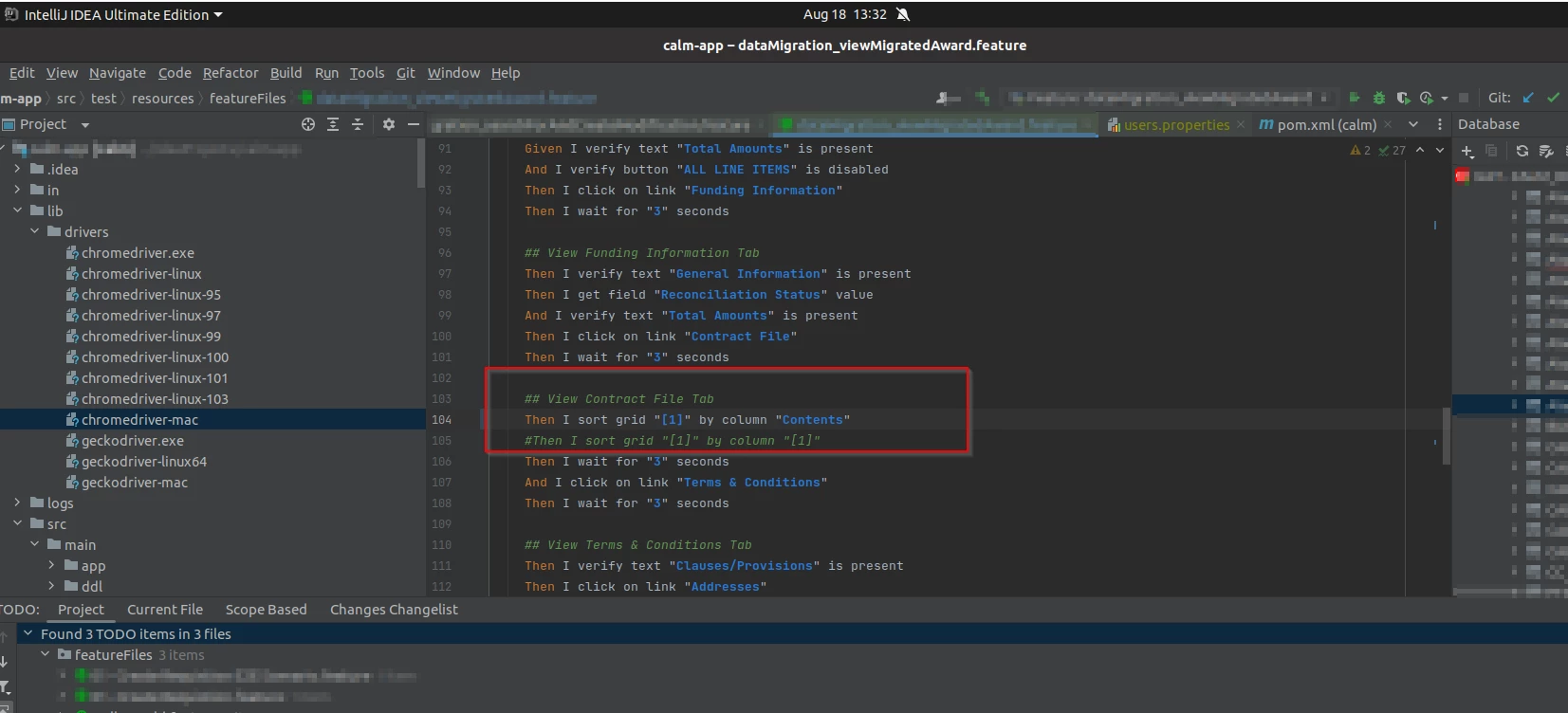Screen dimensions: 1568x713
Task: Close the users.properties tab
Action: pyautogui.click(x=1241, y=124)
